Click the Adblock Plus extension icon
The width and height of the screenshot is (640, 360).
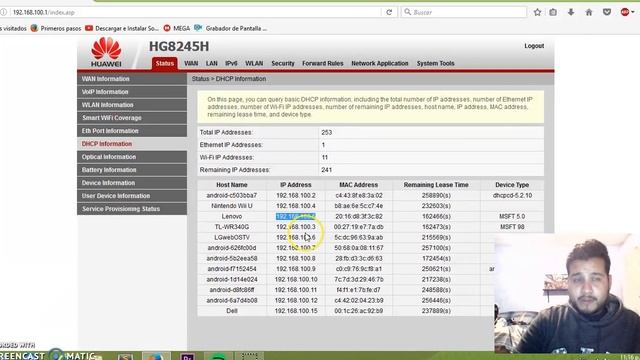(x=625, y=12)
